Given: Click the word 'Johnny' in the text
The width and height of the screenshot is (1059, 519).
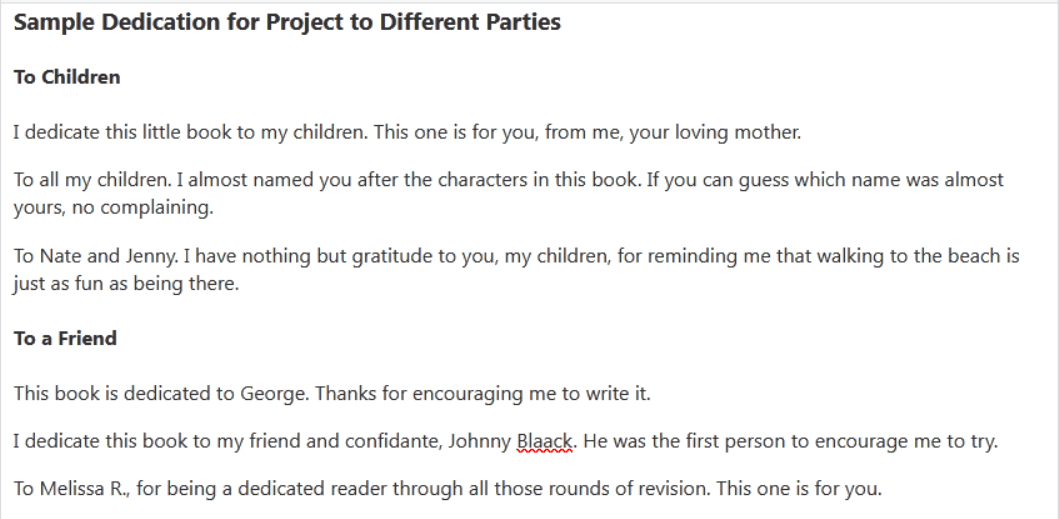Looking at the screenshot, I should (480, 442).
